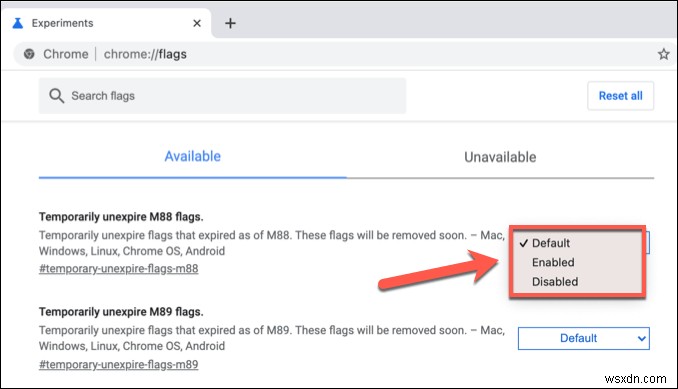Click the M88 flag description text
Screen dimensions: 678x389
pos(272,243)
